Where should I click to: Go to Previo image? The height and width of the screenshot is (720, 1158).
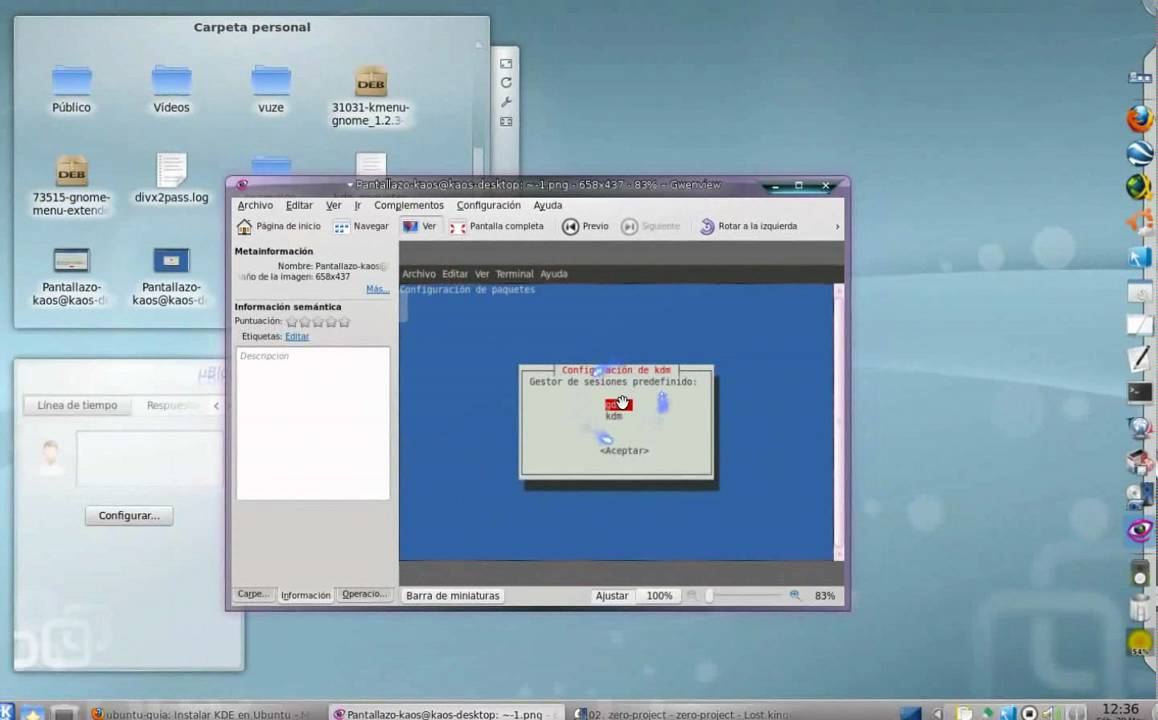pyautogui.click(x=586, y=226)
